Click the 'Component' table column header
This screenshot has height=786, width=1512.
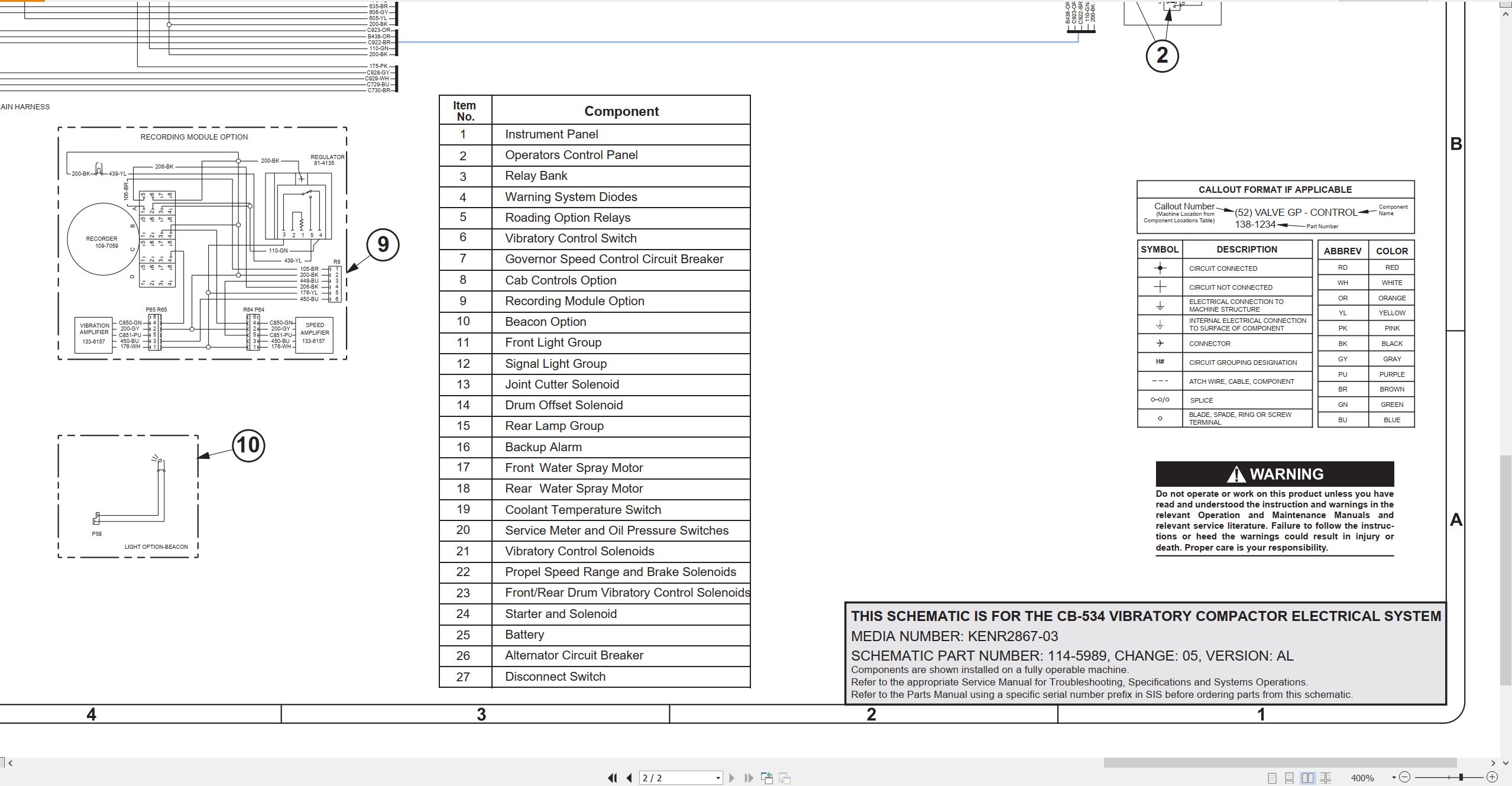tap(621, 111)
